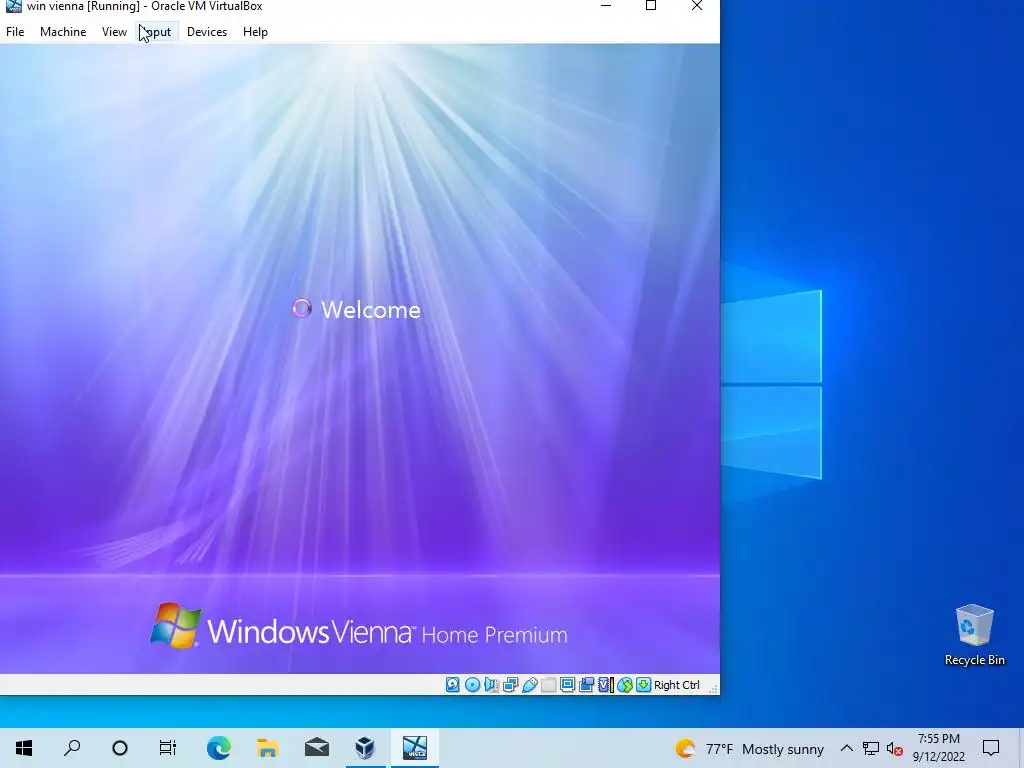Open the USB devices indicator
1024x768 pixels.
(x=530, y=684)
